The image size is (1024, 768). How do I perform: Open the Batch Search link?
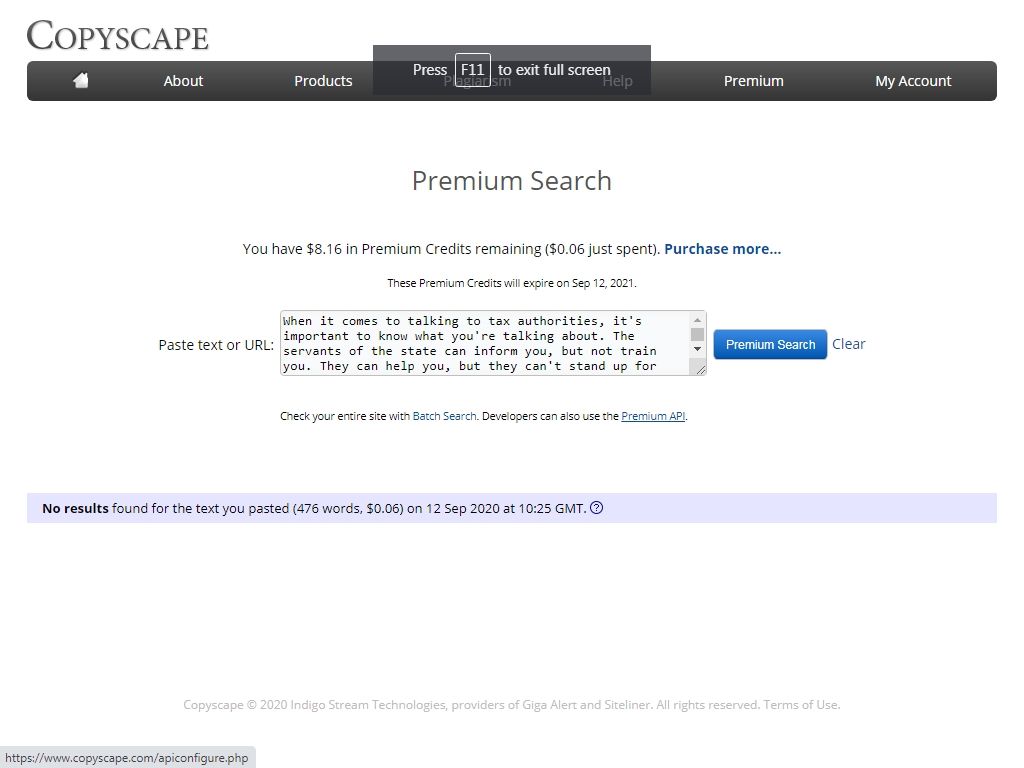[444, 416]
